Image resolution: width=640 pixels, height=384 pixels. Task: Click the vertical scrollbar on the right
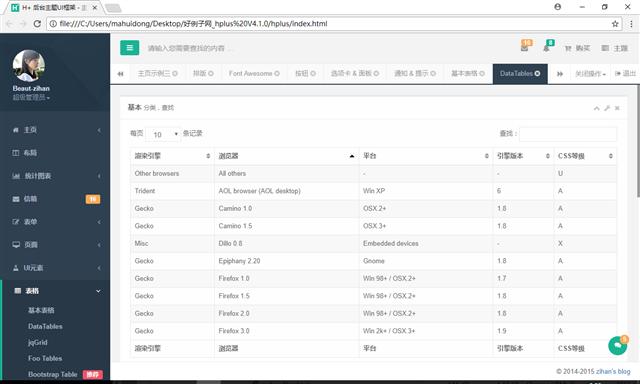tap(637, 141)
